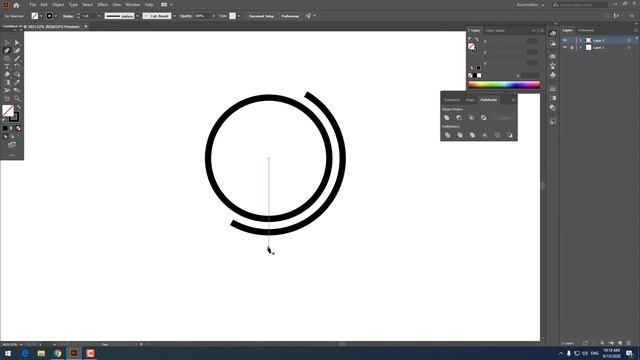This screenshot has width=640, height=360.
Task: Click Merge in Pathfinders row
Action: point(472,135)
